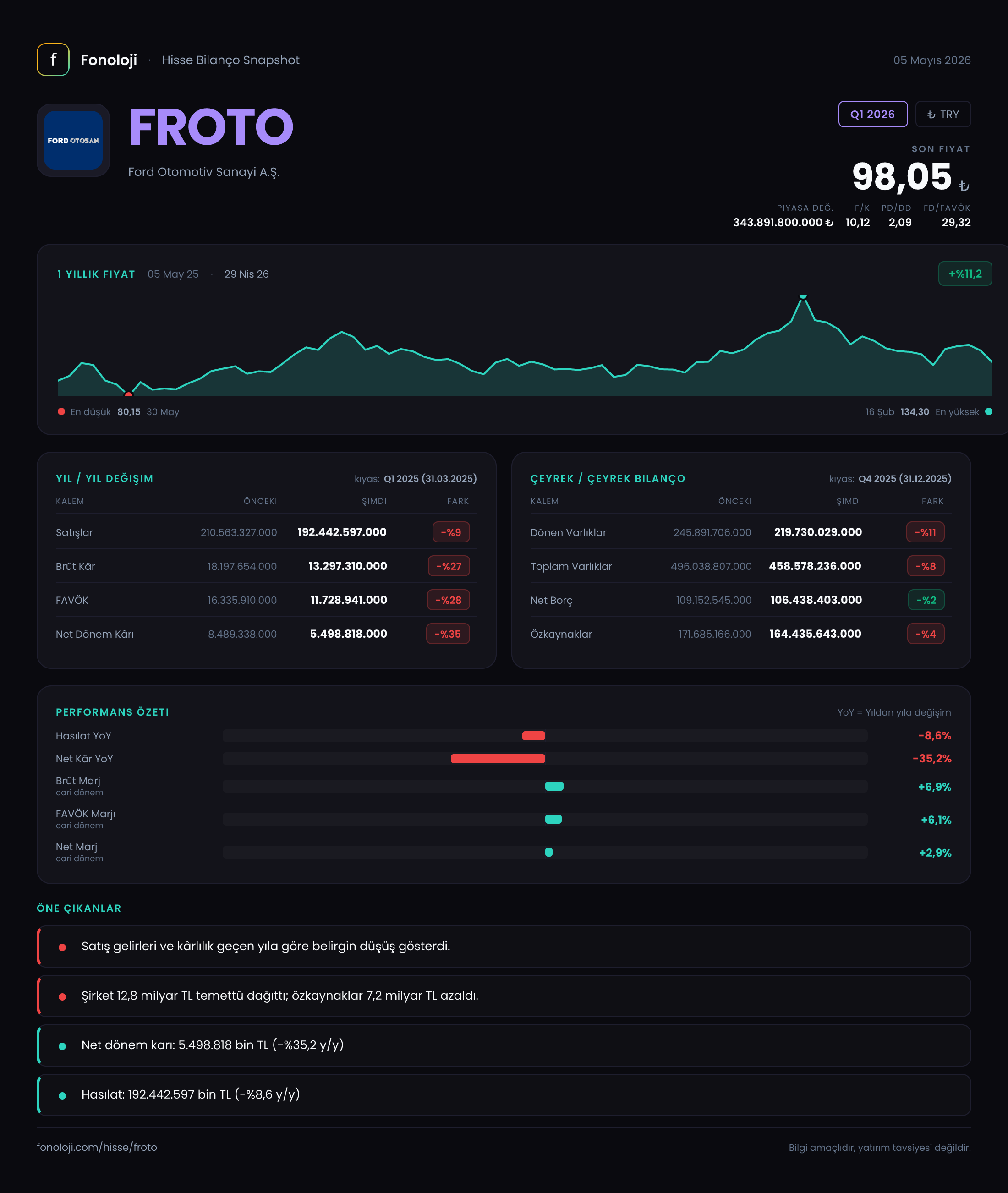The width and height of the screenshot is (1008, 1193).
Task: Click the 1 YILLIK FİYAT chart title
Action: click(96, 274)
